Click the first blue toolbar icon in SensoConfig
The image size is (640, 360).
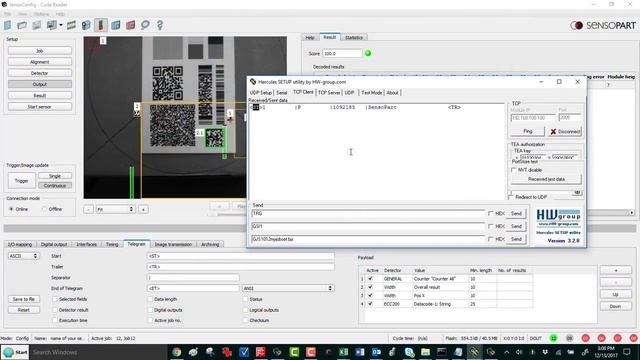7,25
